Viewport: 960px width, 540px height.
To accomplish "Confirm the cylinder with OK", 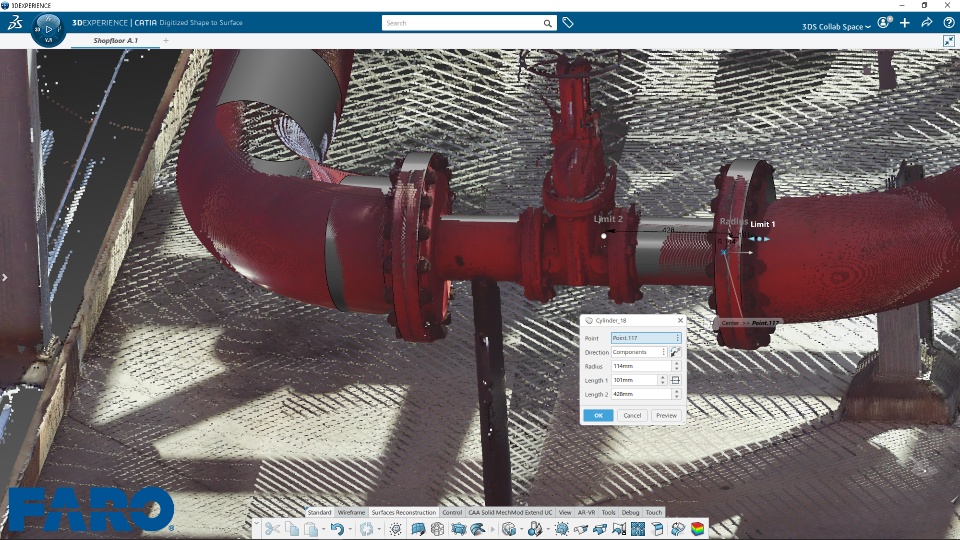I will pos(598,415).
